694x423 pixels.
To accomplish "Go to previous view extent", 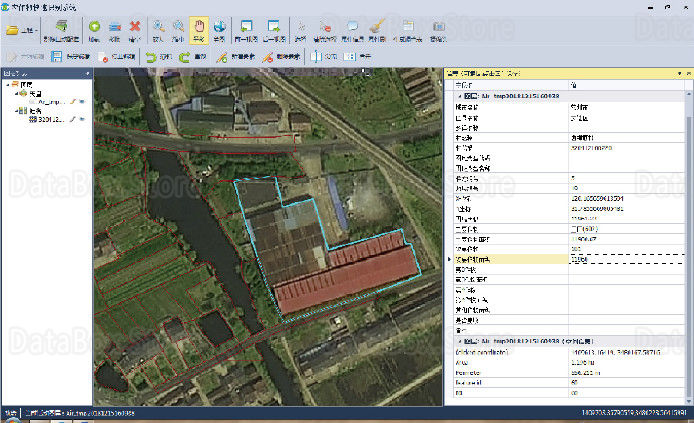I will click(246, 31).
